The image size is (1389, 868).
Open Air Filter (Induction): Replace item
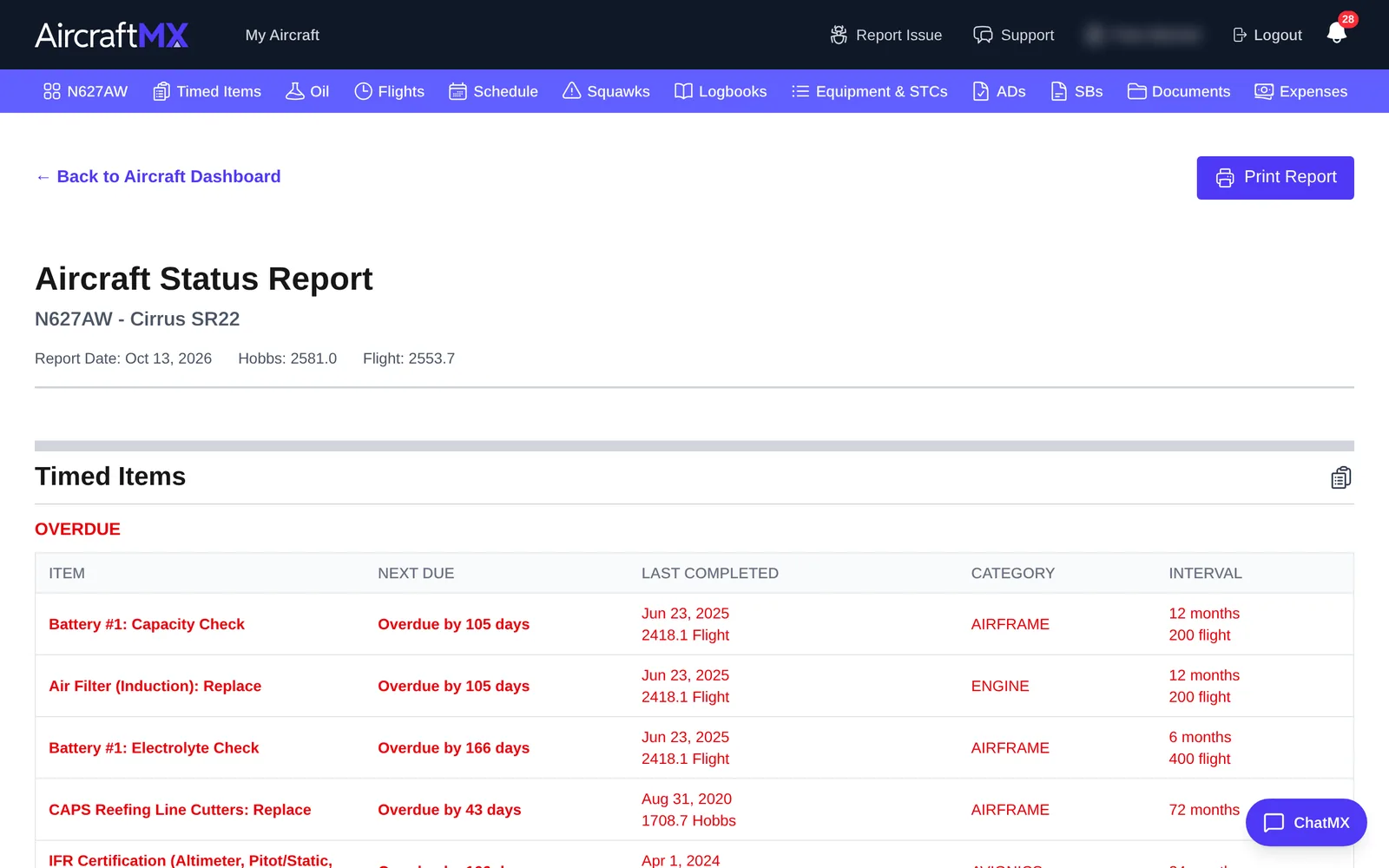(x=155, y=686)
